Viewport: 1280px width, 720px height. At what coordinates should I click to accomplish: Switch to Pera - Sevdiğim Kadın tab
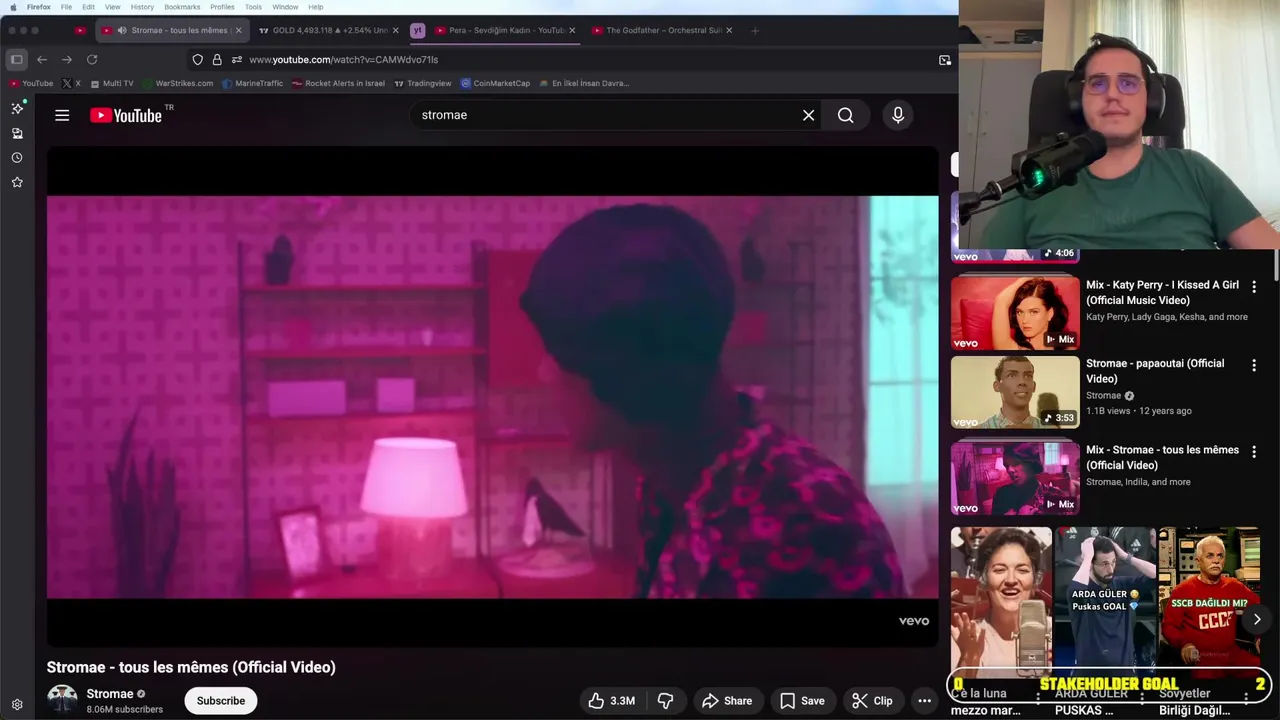point(506,30)
